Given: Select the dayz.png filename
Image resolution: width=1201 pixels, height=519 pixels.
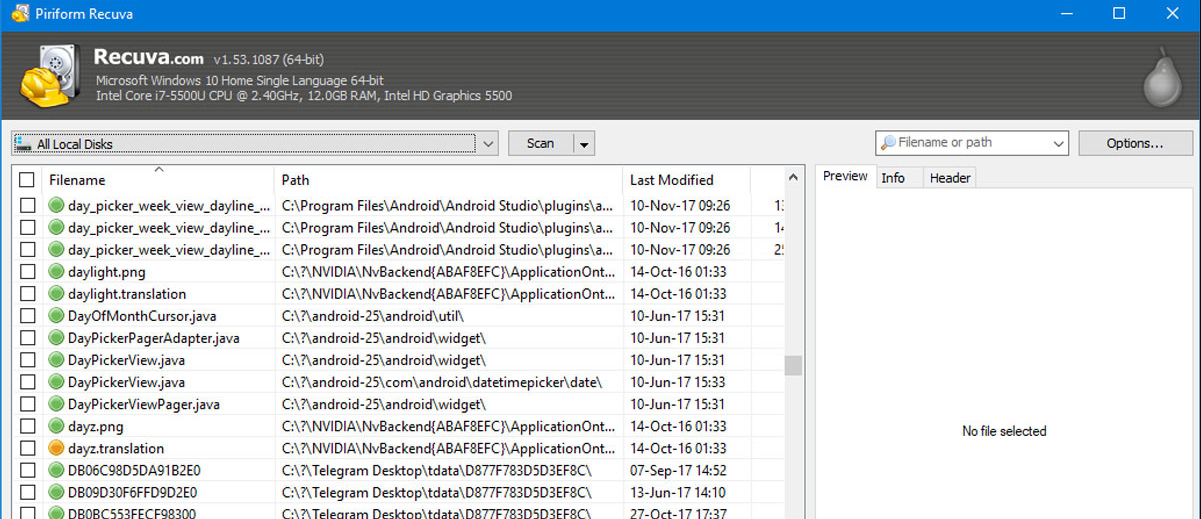Looking at the screenshot, I should point(96,426).
